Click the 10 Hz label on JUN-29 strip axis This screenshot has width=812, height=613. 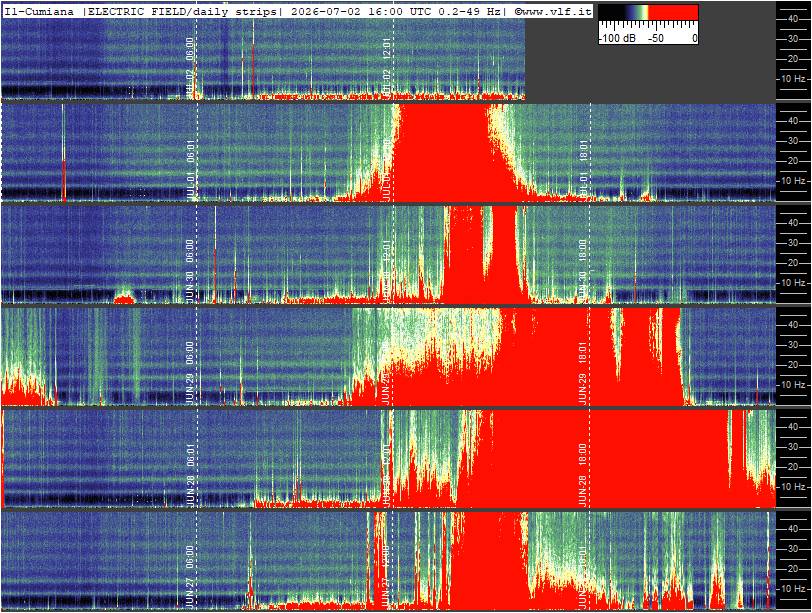pyautogui.click(x=793, y=385)
